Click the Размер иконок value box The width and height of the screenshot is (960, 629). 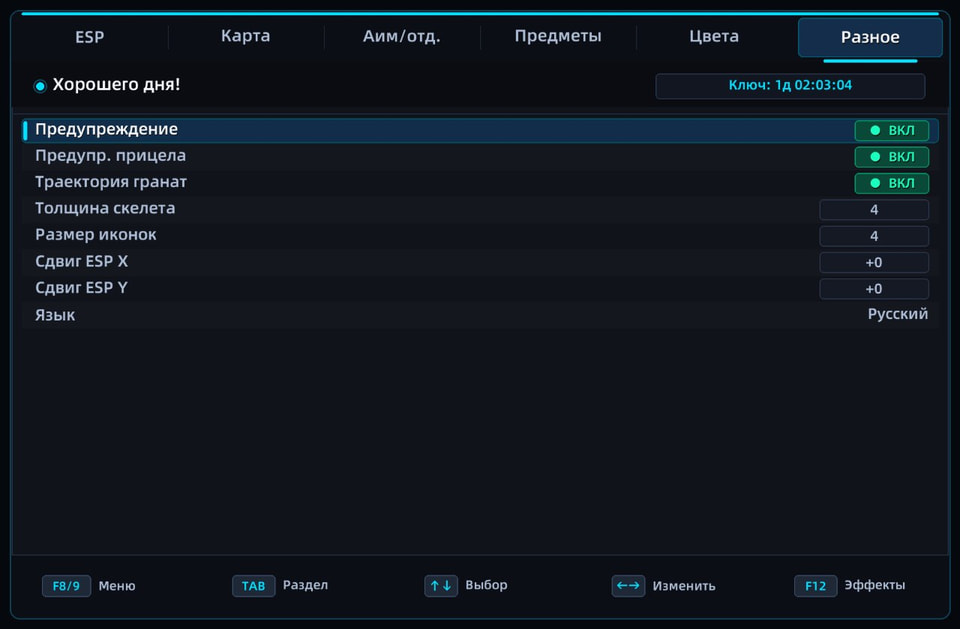(874, 236)
